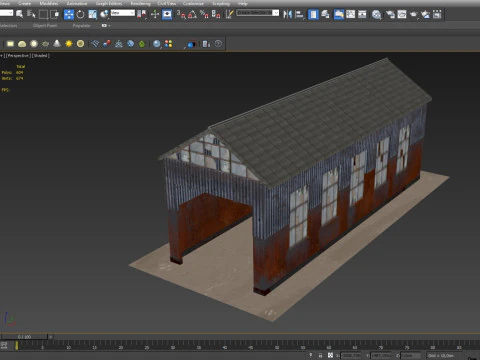Toggle the Percent Snap button
The width and height of the screenshot is (480, 360).
(x=204, y=14)
